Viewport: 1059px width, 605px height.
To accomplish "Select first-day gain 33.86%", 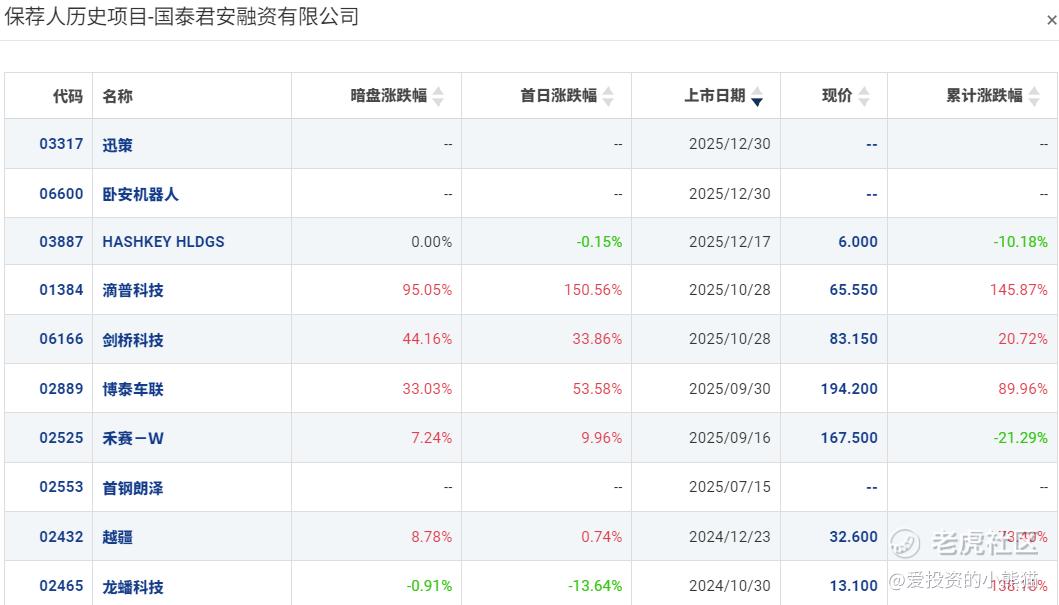I will (x=597, y=339).
